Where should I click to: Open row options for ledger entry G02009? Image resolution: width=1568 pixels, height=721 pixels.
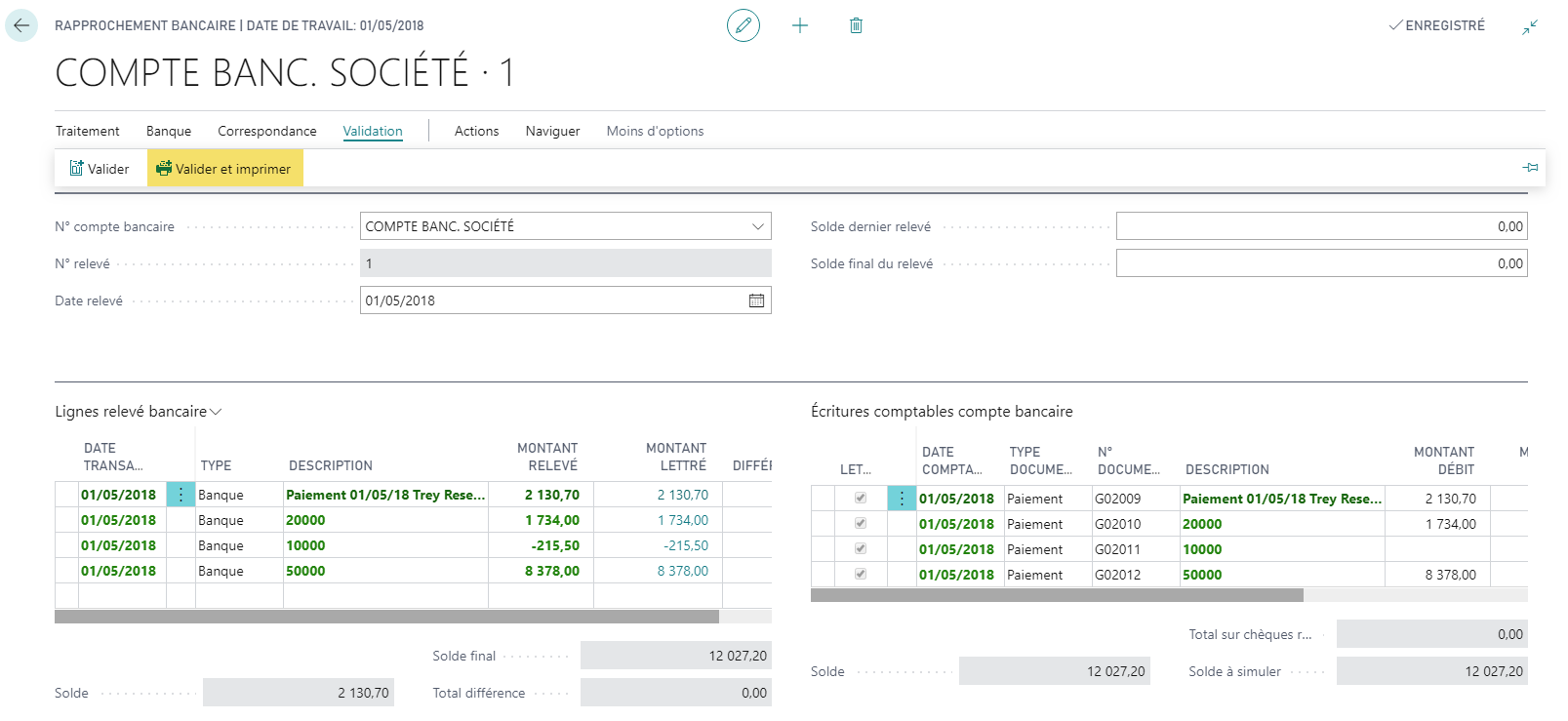(x=902, y=499)
